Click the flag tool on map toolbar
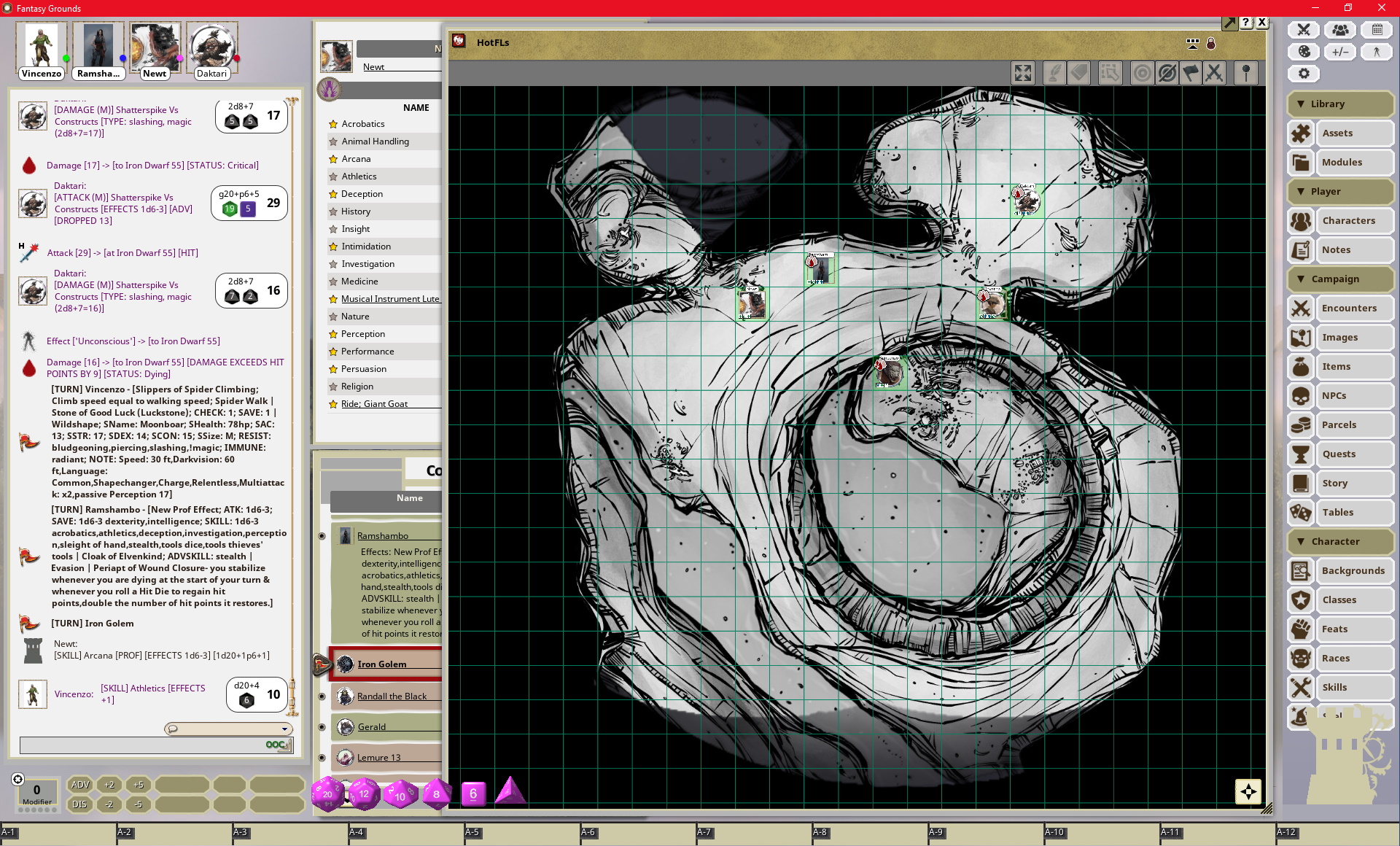The height and width of the screenshot is (846, 1400). tap(1191, 73)
